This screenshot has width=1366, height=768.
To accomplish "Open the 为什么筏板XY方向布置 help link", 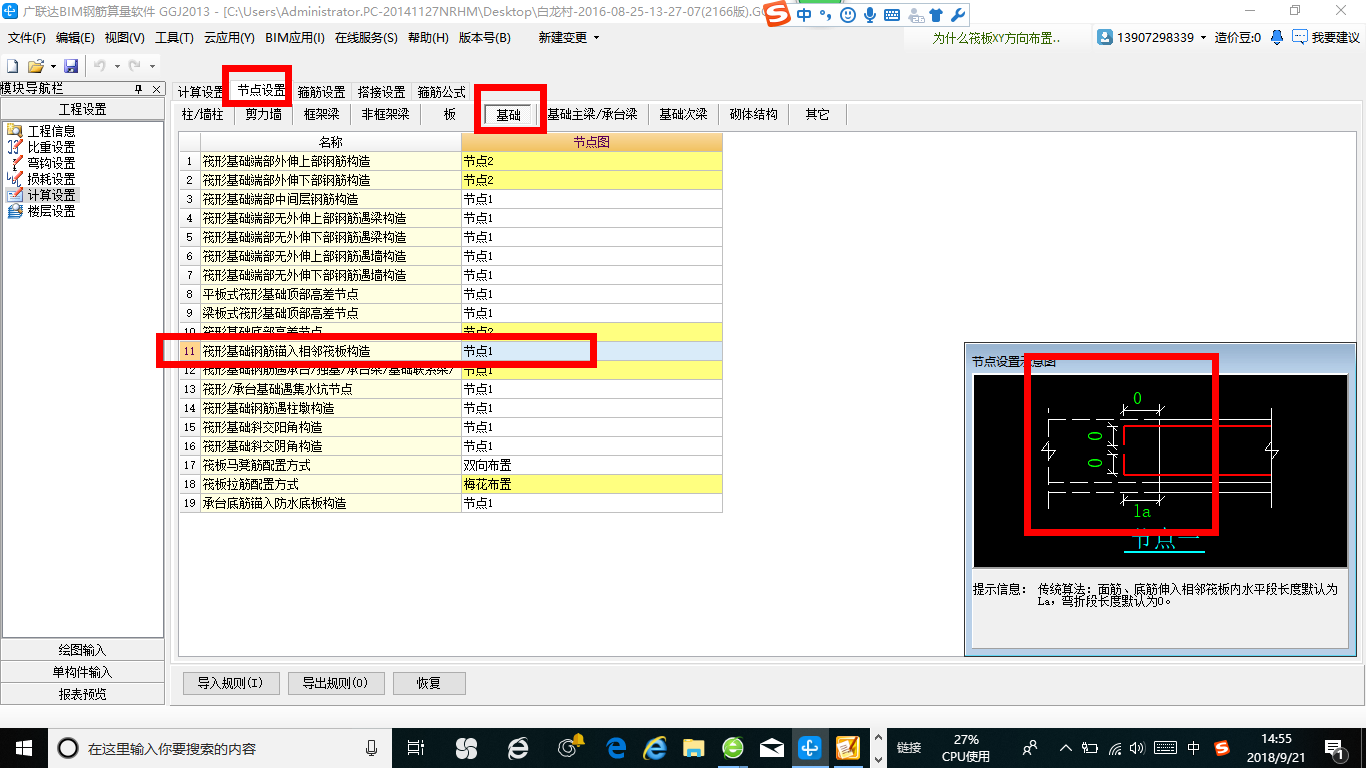I will (x=996, y=38).
